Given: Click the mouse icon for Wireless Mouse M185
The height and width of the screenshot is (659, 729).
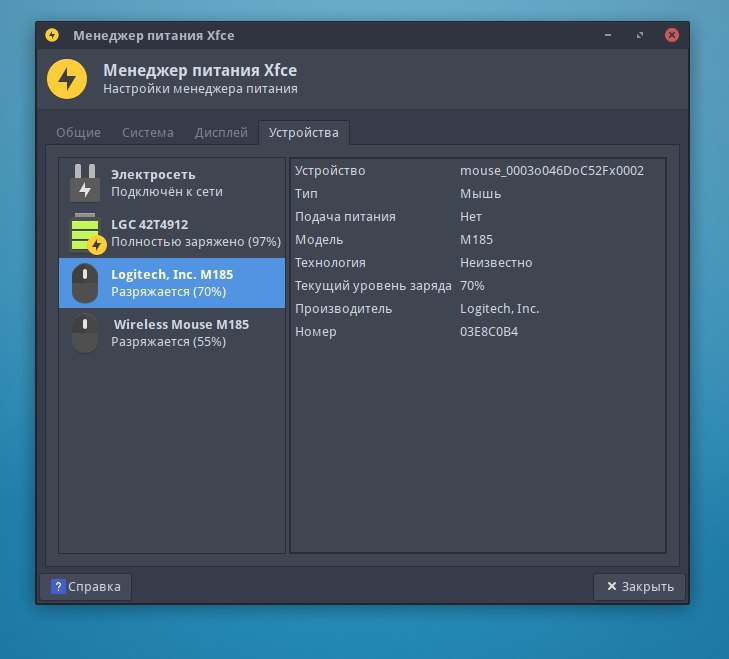Looking at the screenshot, I should [x=85, y=333].
